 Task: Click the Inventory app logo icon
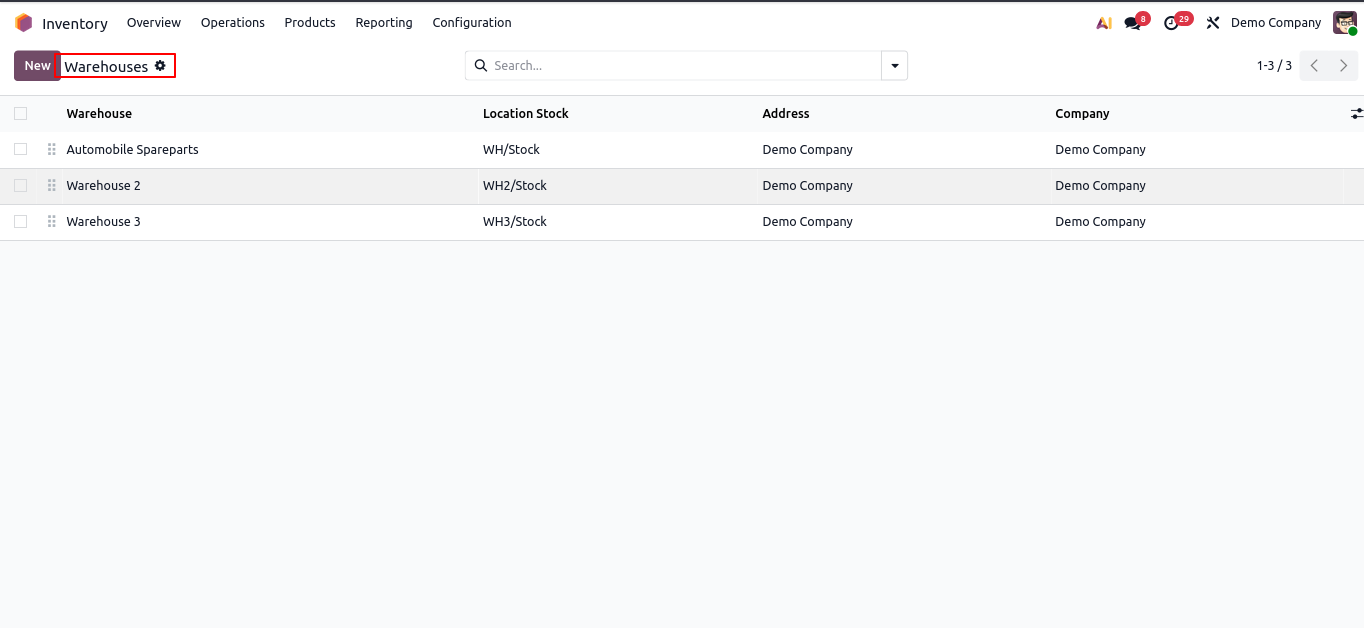(x=24, y=23)
